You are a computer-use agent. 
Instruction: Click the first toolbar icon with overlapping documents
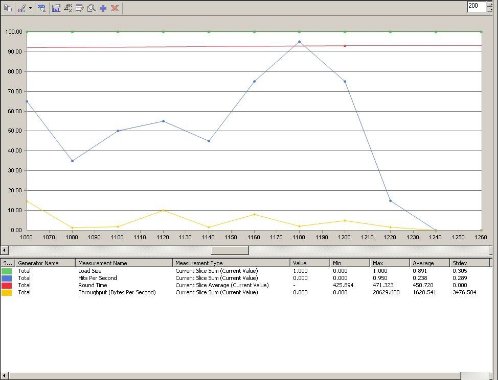(x=8, y=8)
